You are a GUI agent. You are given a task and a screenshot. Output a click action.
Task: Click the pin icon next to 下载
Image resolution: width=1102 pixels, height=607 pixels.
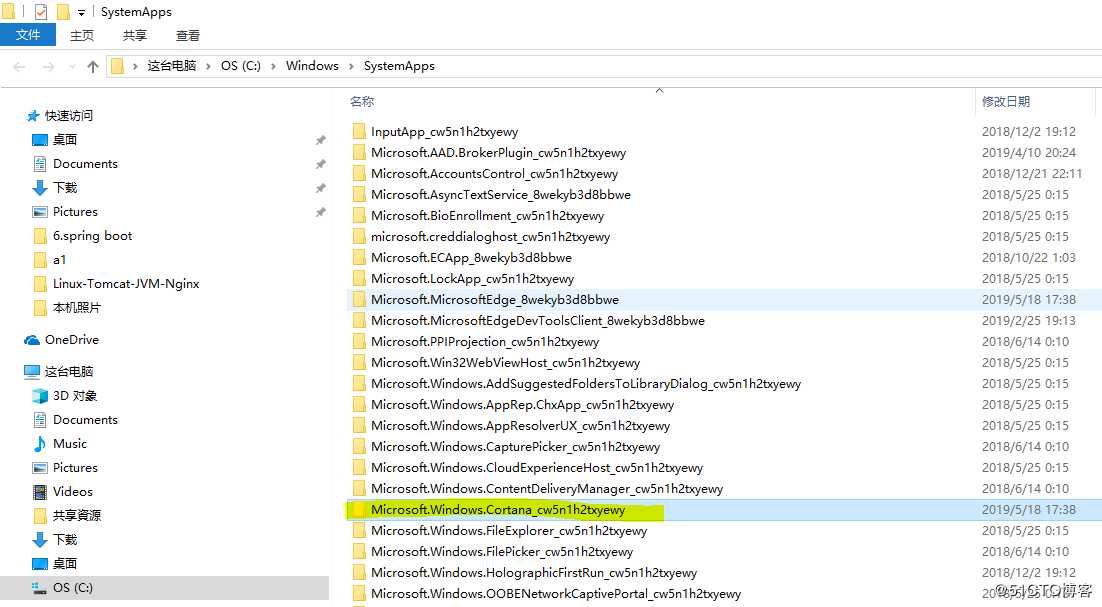[320, 188]
